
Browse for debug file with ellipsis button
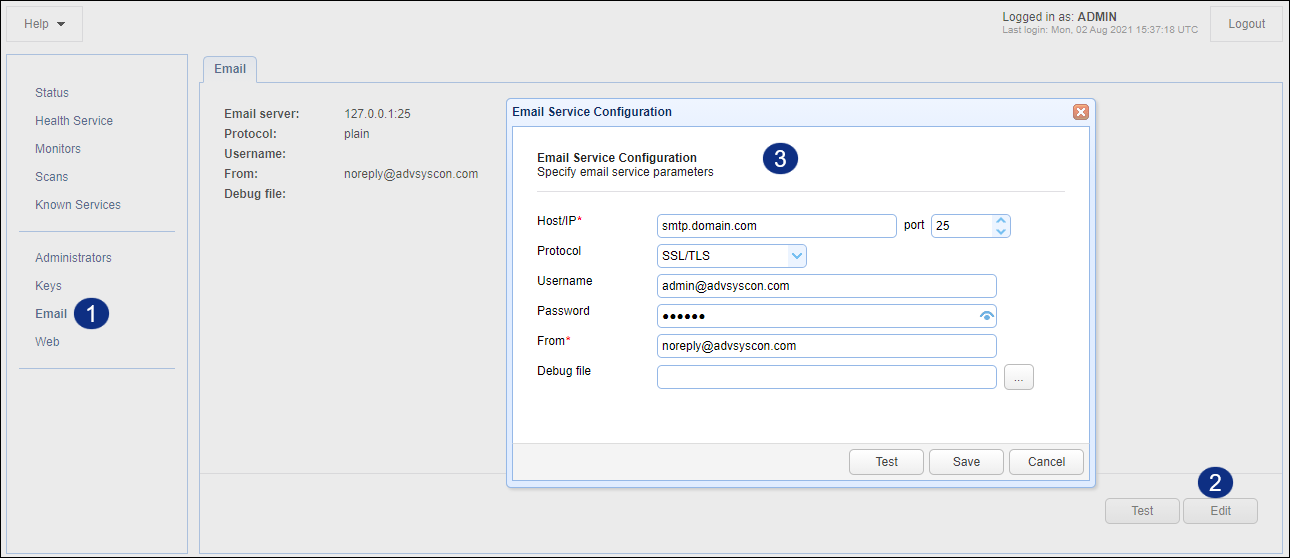(1018, 377)
